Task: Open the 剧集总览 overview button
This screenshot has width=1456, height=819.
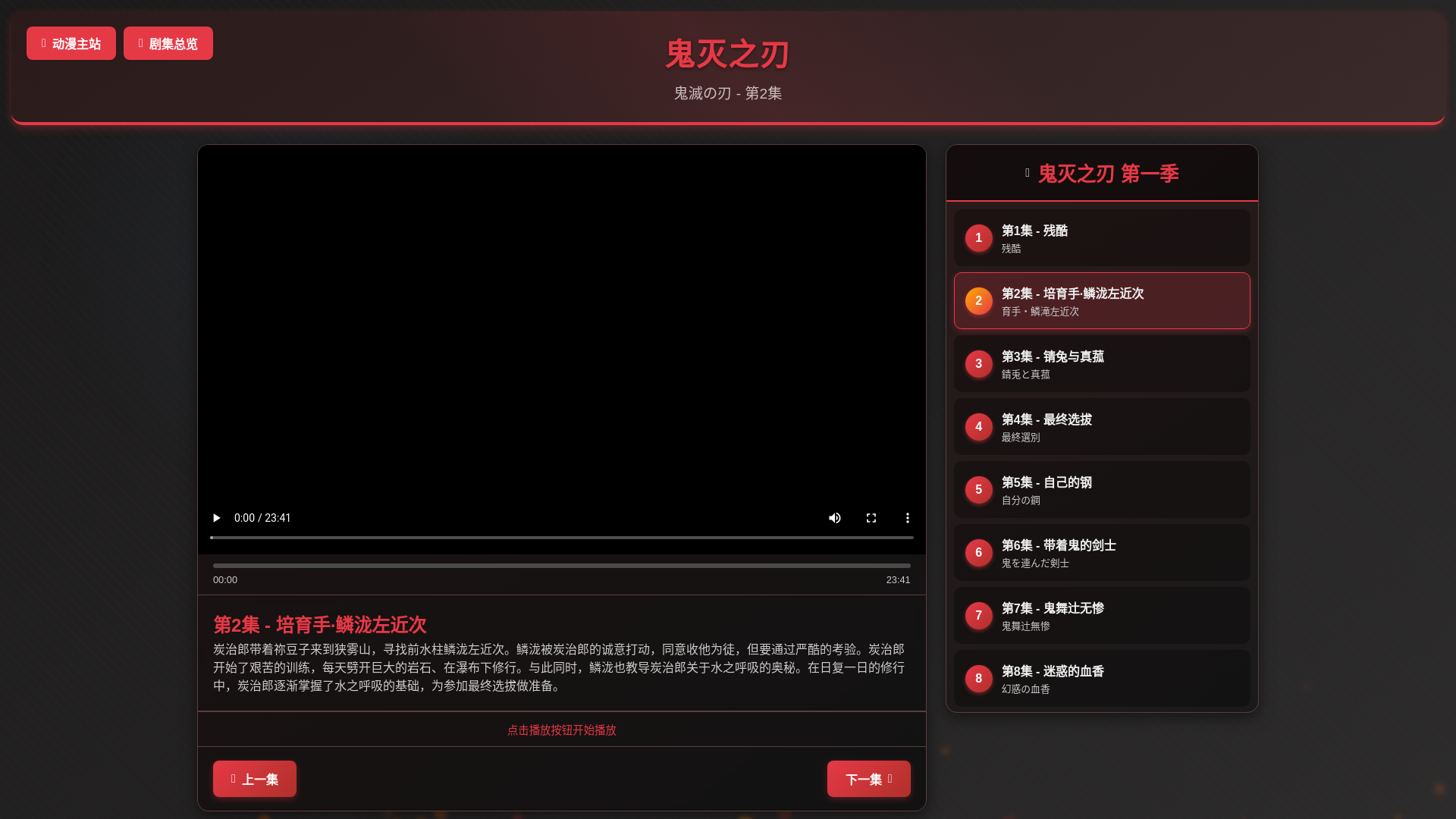Action: point(168,43)
